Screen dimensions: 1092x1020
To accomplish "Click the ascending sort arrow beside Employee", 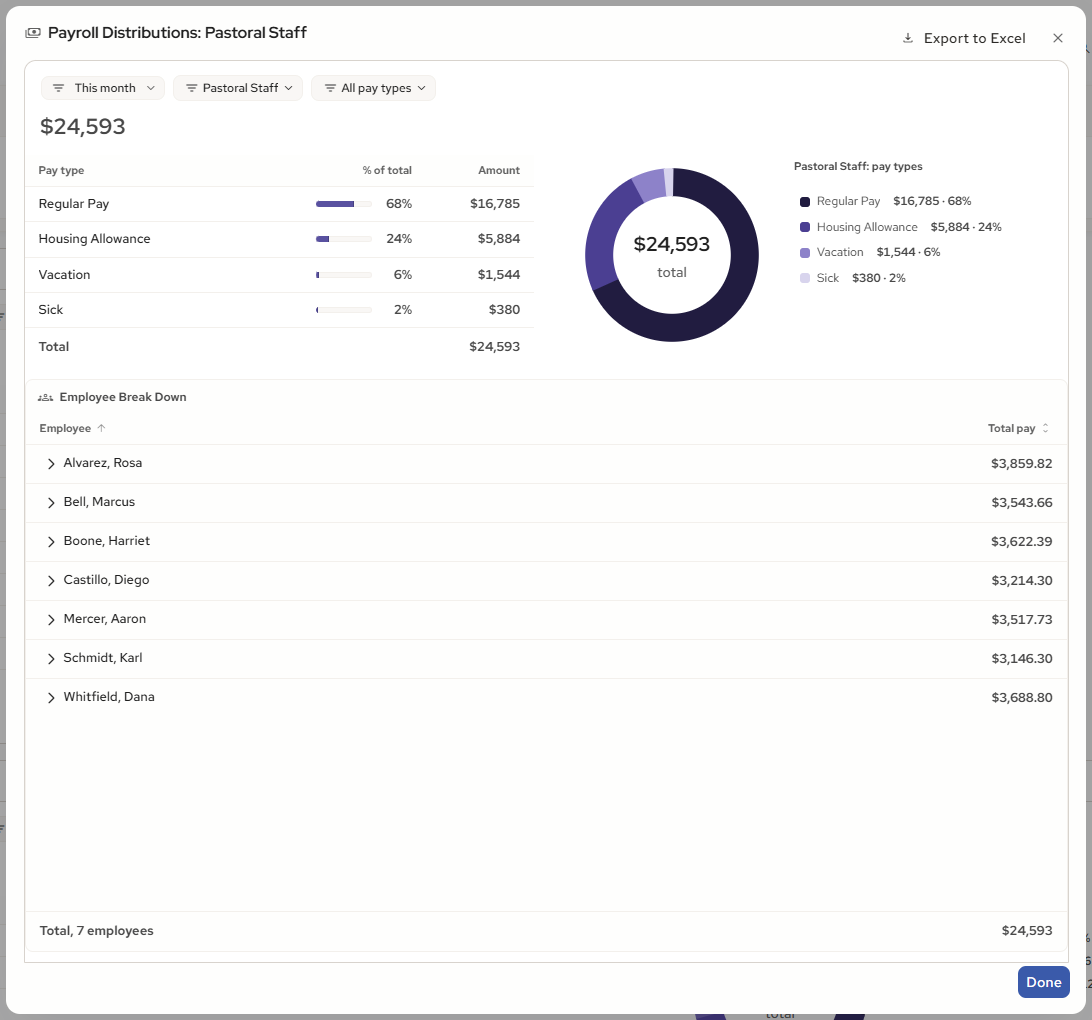I will click(102, 428).
